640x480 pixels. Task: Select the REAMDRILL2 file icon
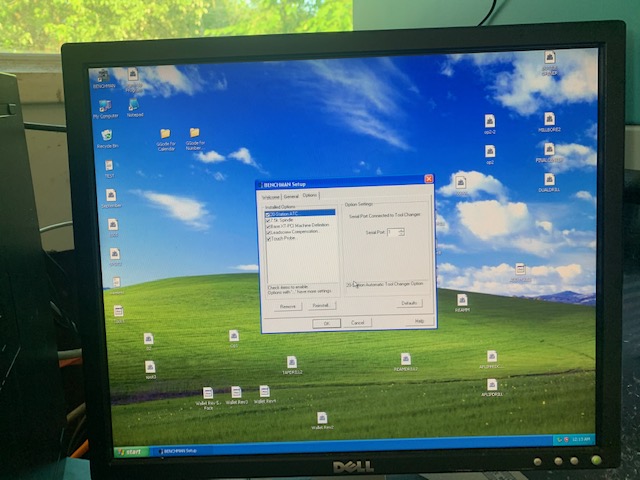405,362
